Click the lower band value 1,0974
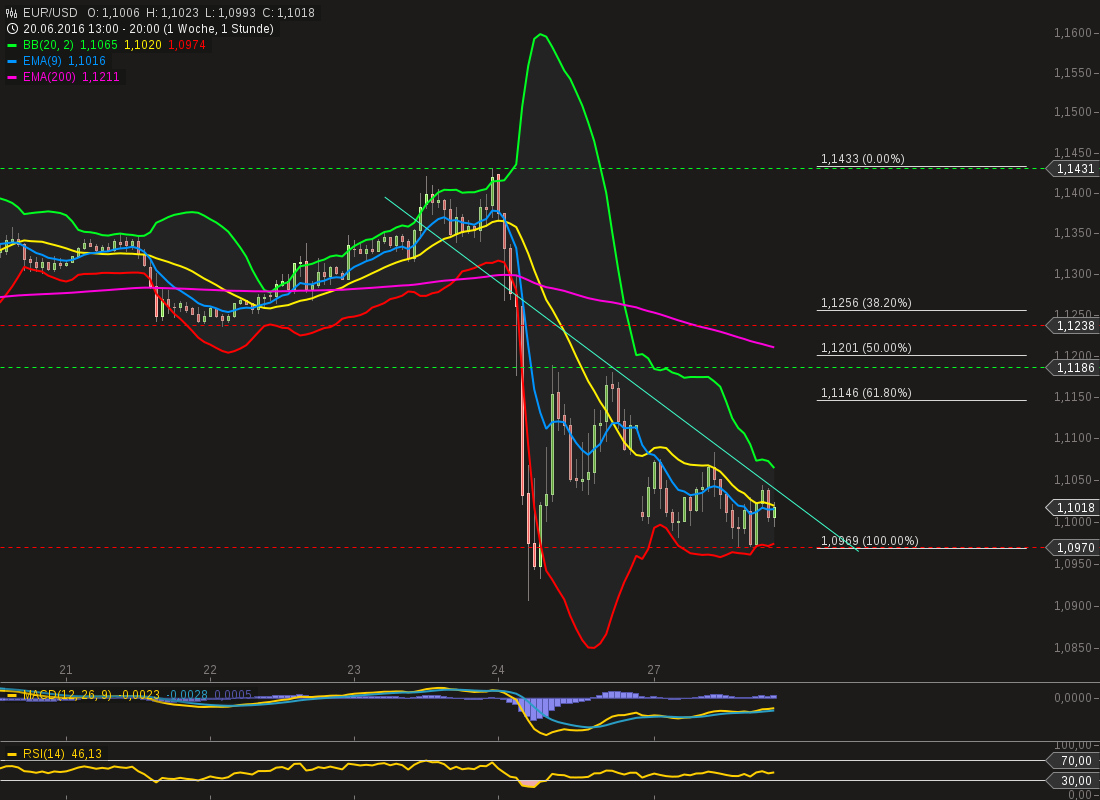Image resolution: width=1100 pixels, height=800 pixels. coord(187,45)
